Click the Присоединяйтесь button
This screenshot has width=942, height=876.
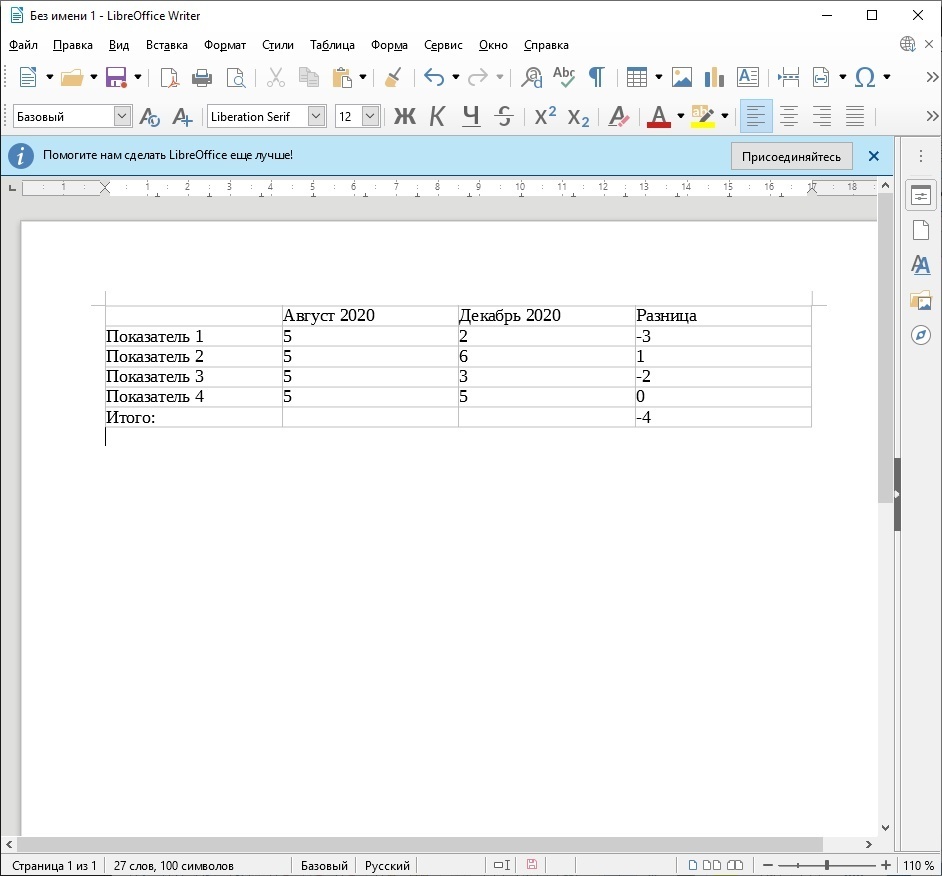click(791, 157)
